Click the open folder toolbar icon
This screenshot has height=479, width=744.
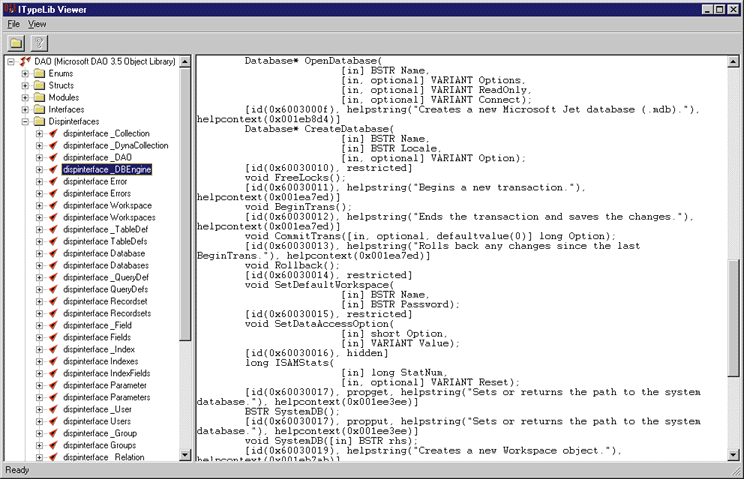click(17, 42)
